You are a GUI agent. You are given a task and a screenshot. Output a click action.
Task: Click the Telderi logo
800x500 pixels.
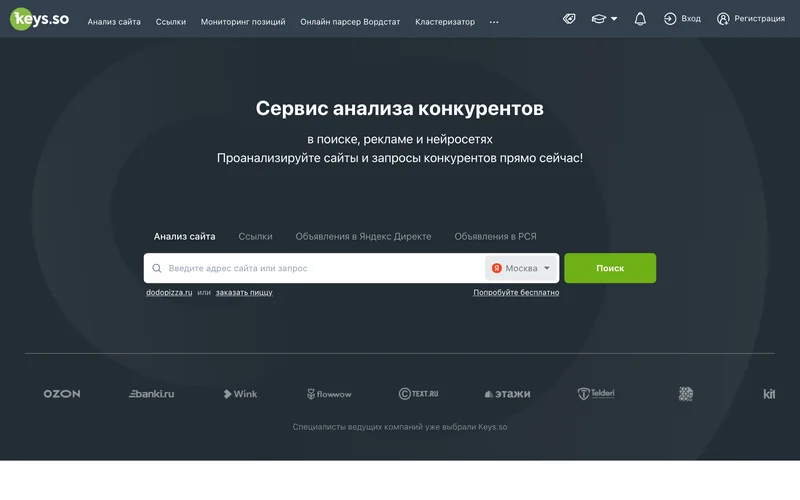click(596, 393)
